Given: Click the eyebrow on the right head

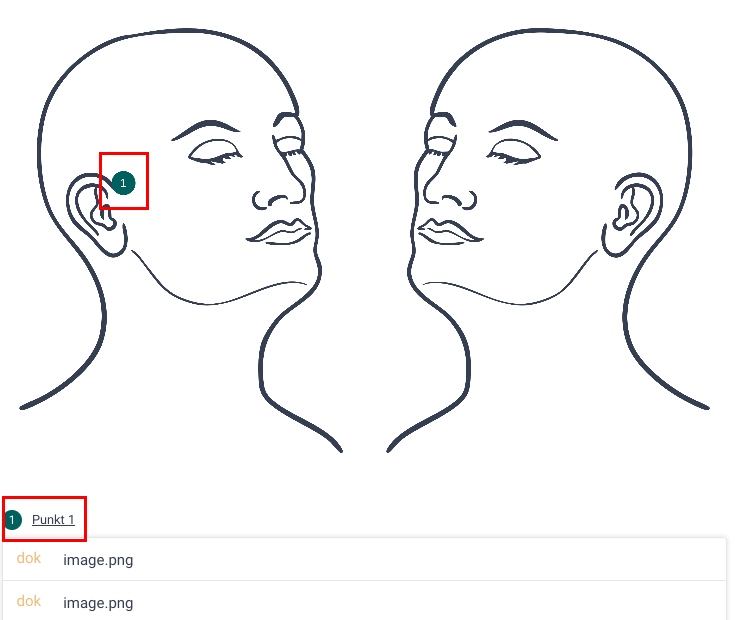Looking at the screenshot, I should point(523,130).
